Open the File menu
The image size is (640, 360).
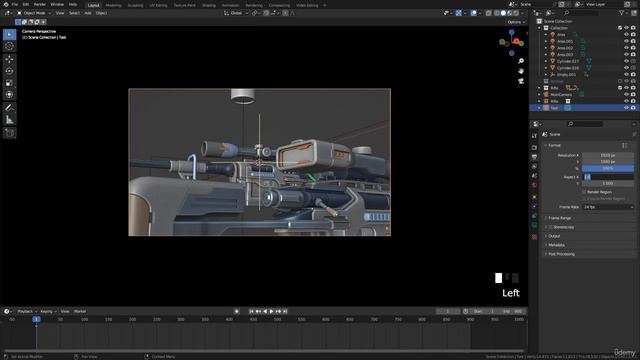point(15,4)
